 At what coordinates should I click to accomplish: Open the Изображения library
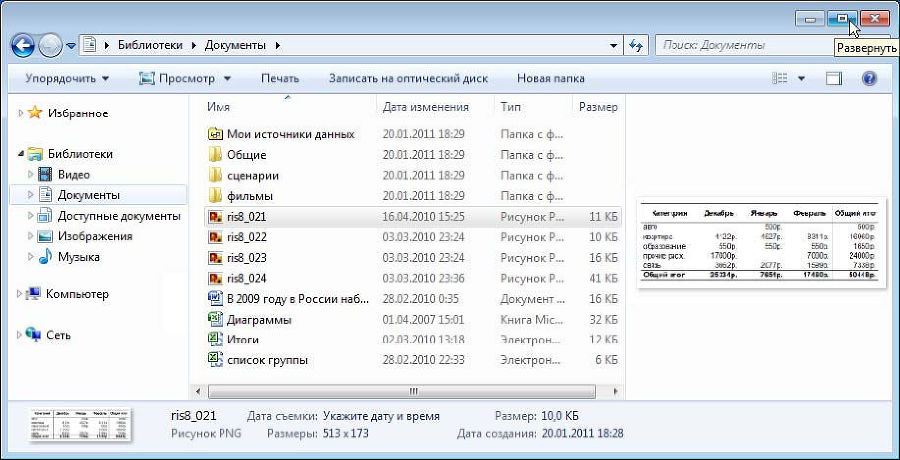[95, 236]
